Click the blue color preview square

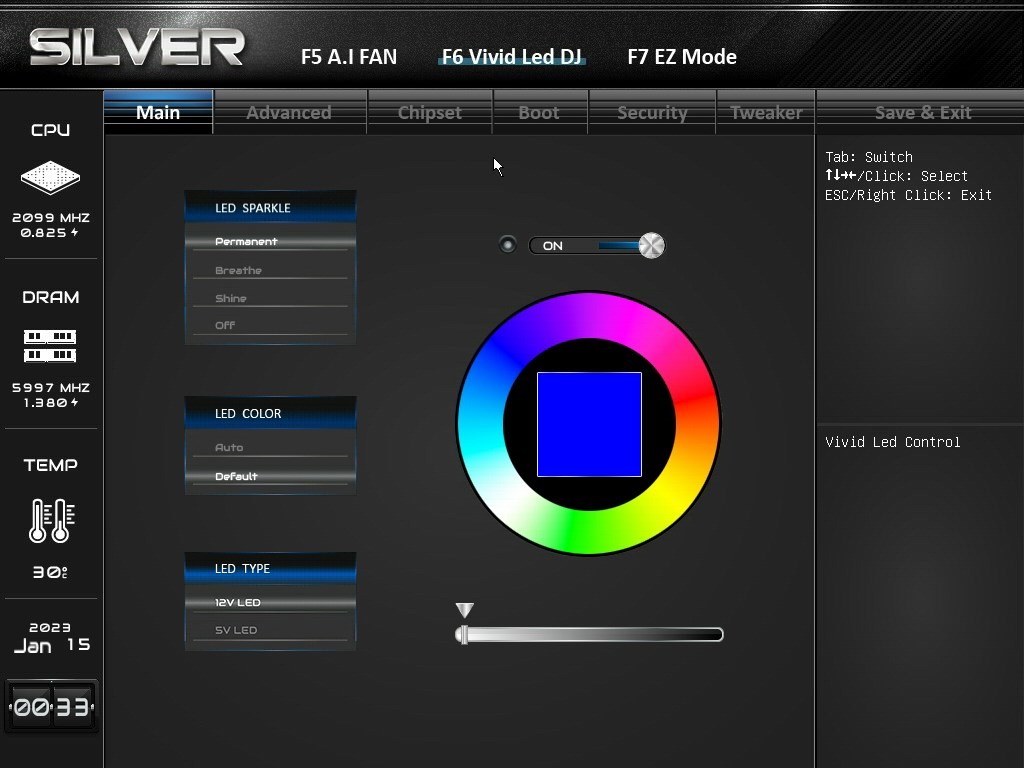point(589,424)
